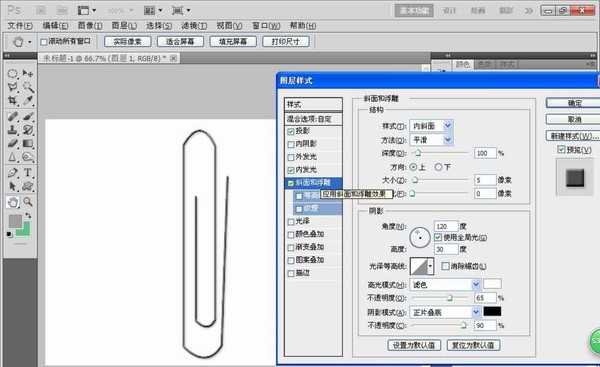
Task: Click 设置为默认值 button
Action: click(x=414, y=345)
